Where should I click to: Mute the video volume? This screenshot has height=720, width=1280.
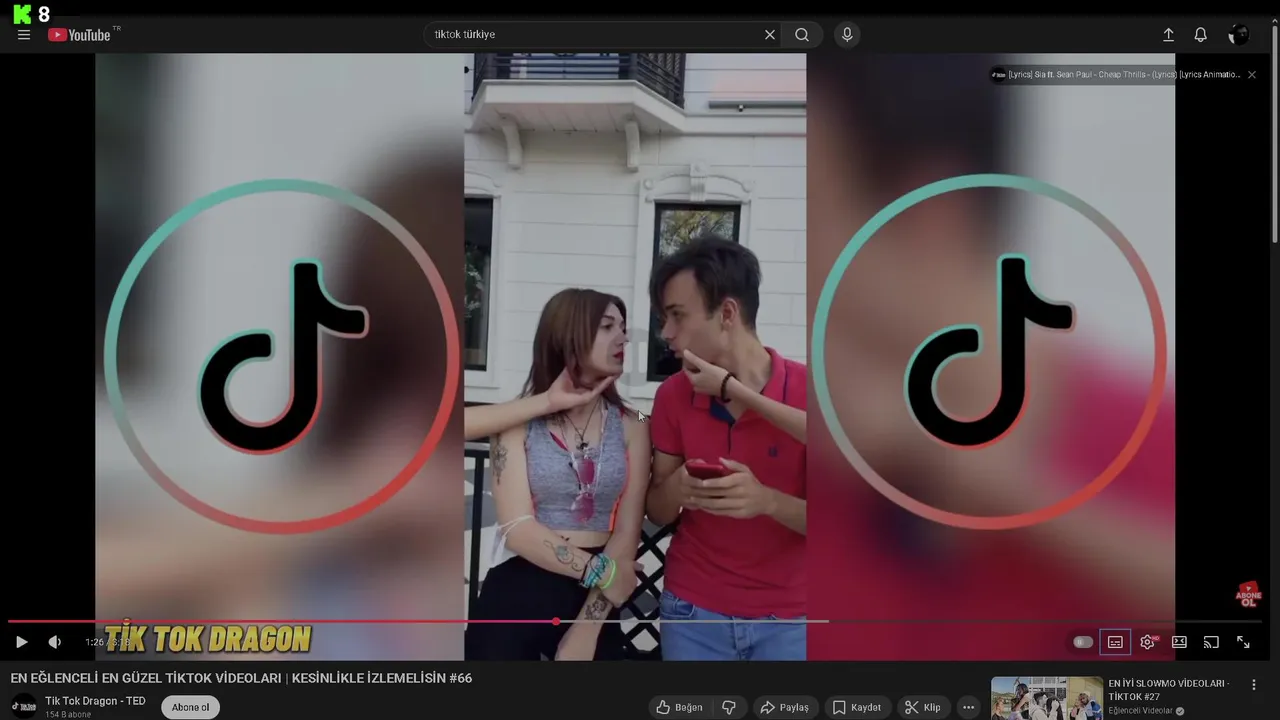(x=55, y=642)
